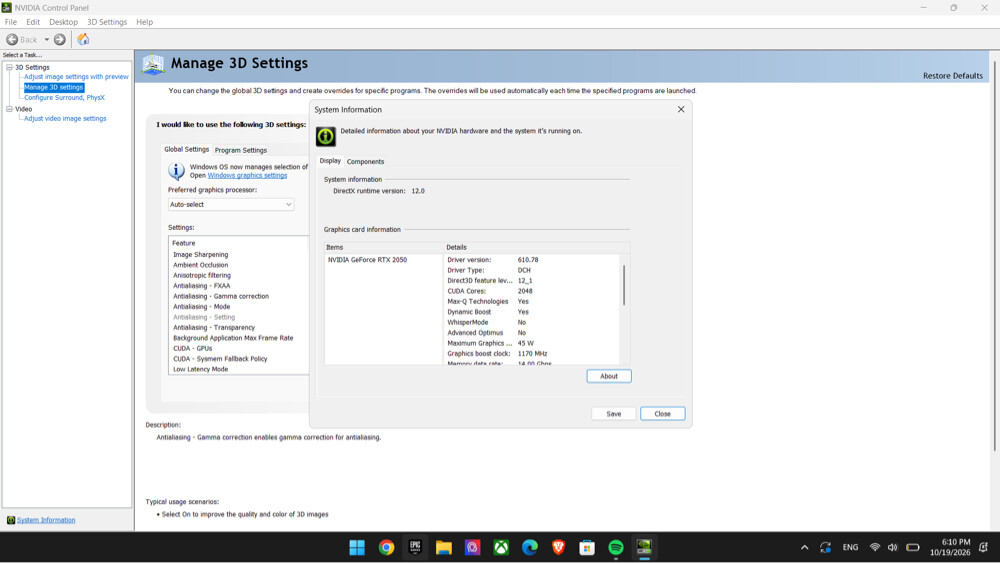Viewport: 1000px width, 563px height.
Task: Click the green info icon in System Information dialog
Action: click(x=326, y=136)
